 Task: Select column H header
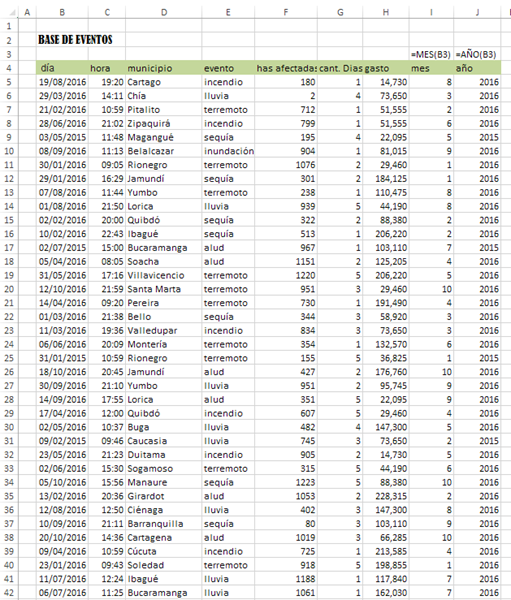pyautogui.click(x=386, y=12)
